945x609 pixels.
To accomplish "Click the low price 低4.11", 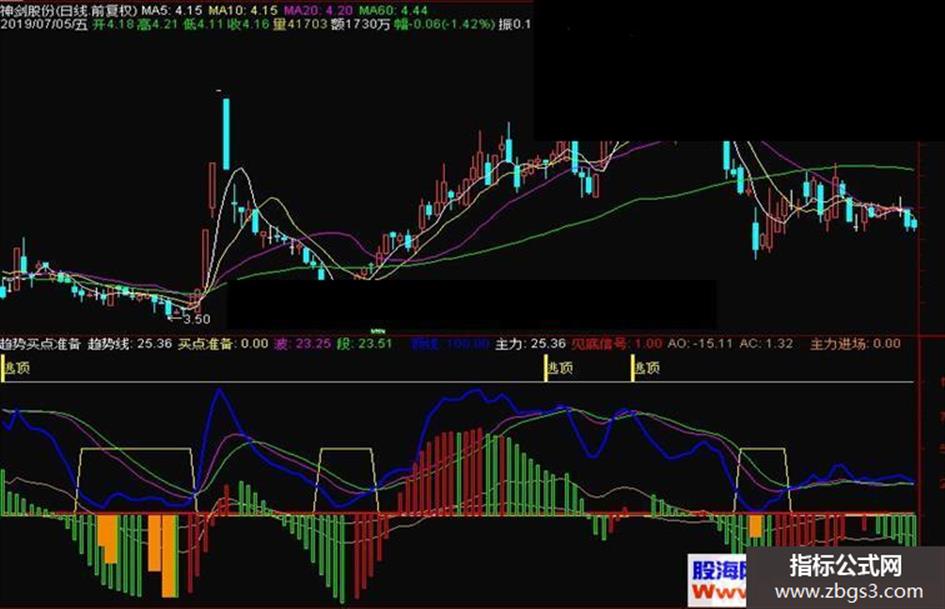I will [203, 25].
